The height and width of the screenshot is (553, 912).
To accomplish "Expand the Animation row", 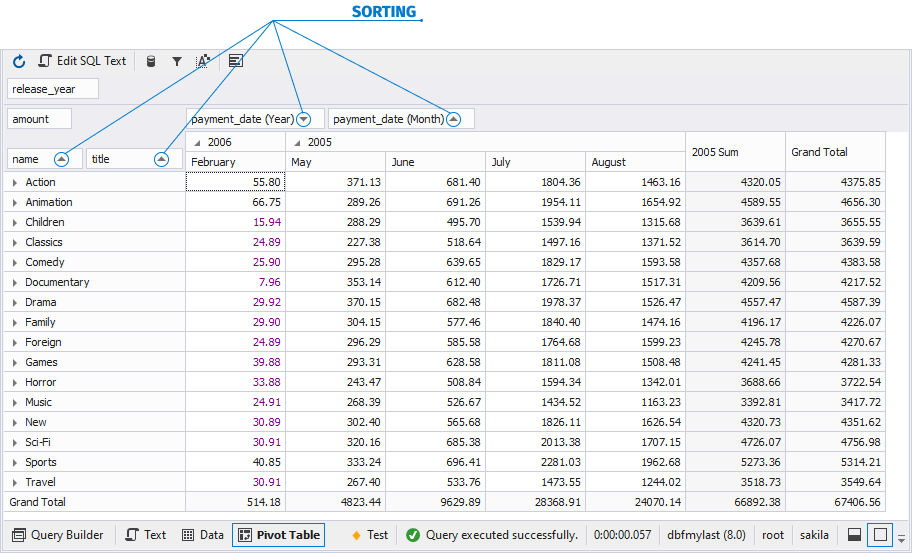I will pyautogui.click(x=15, y=203).
